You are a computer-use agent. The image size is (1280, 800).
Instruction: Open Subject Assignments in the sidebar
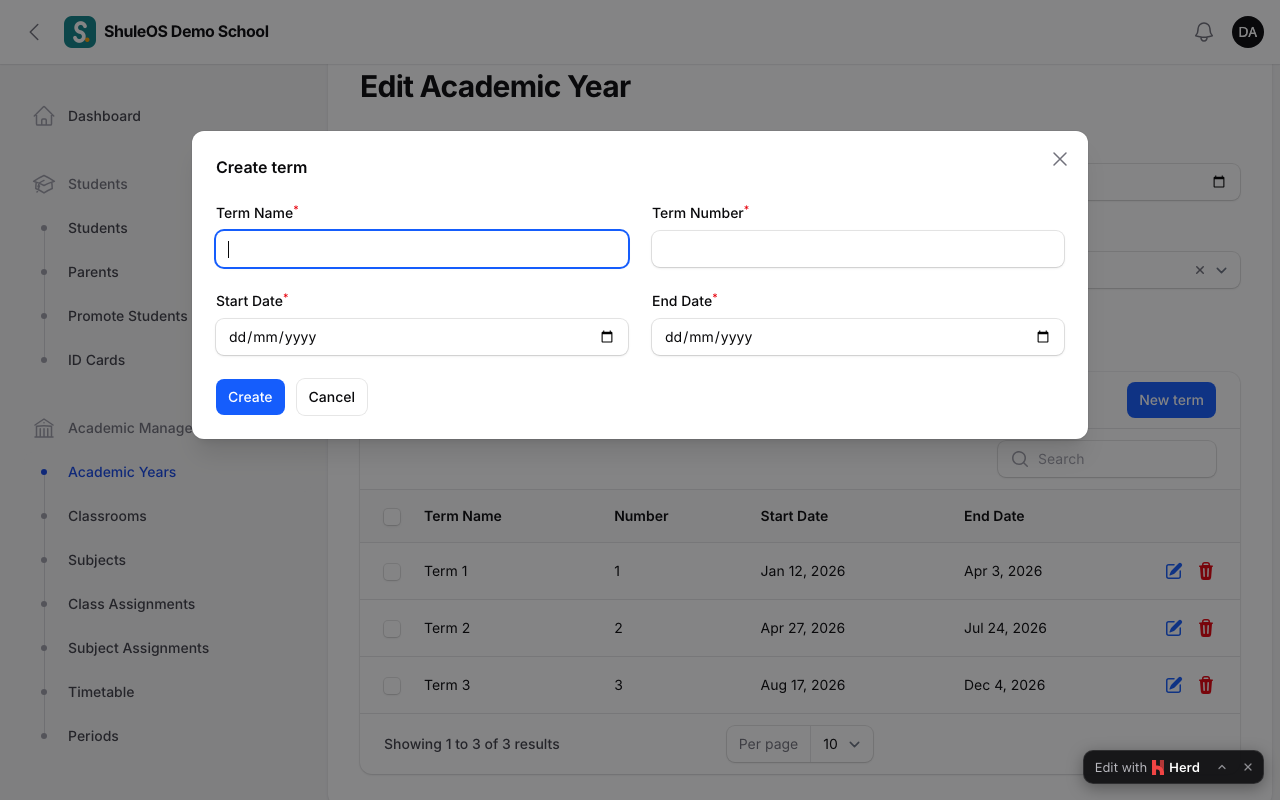(139, 648)
